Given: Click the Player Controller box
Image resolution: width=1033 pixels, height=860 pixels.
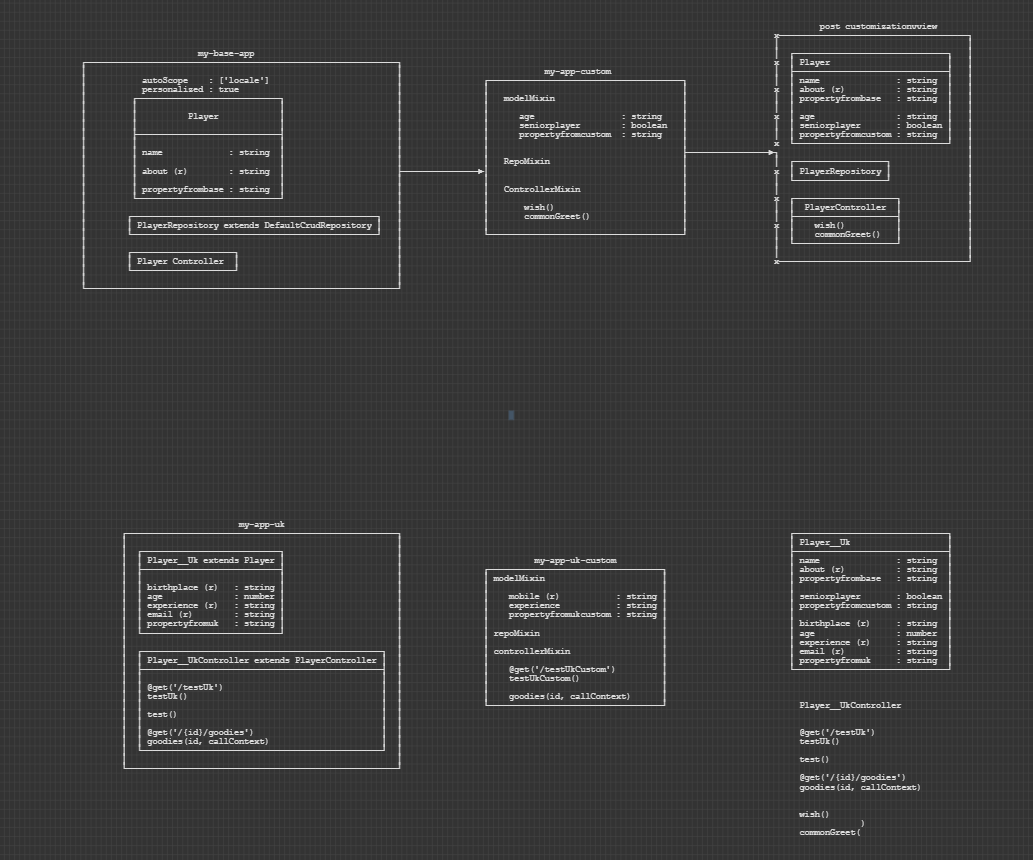Looking at the screenshot, I should point(183,260).
